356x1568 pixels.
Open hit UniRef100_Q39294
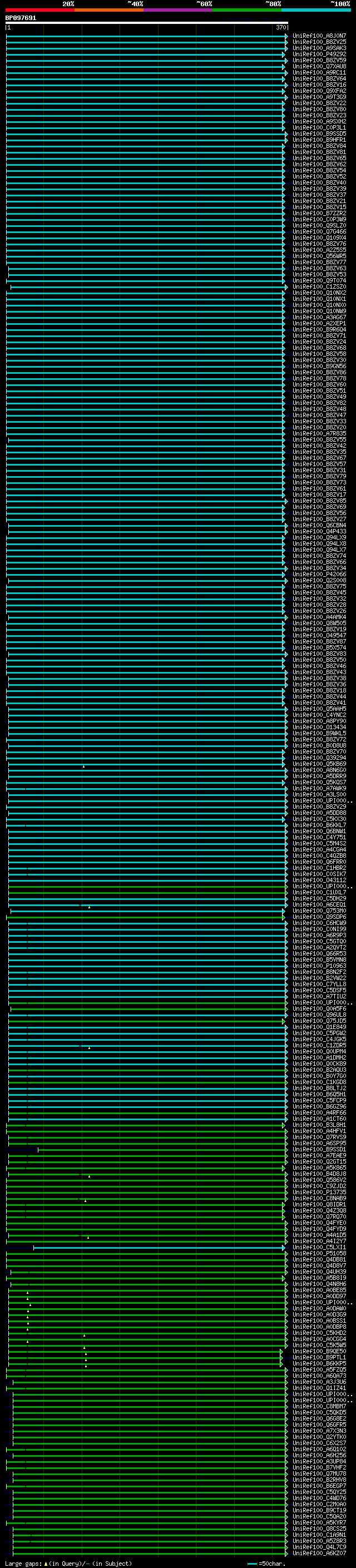pos(319,758)
